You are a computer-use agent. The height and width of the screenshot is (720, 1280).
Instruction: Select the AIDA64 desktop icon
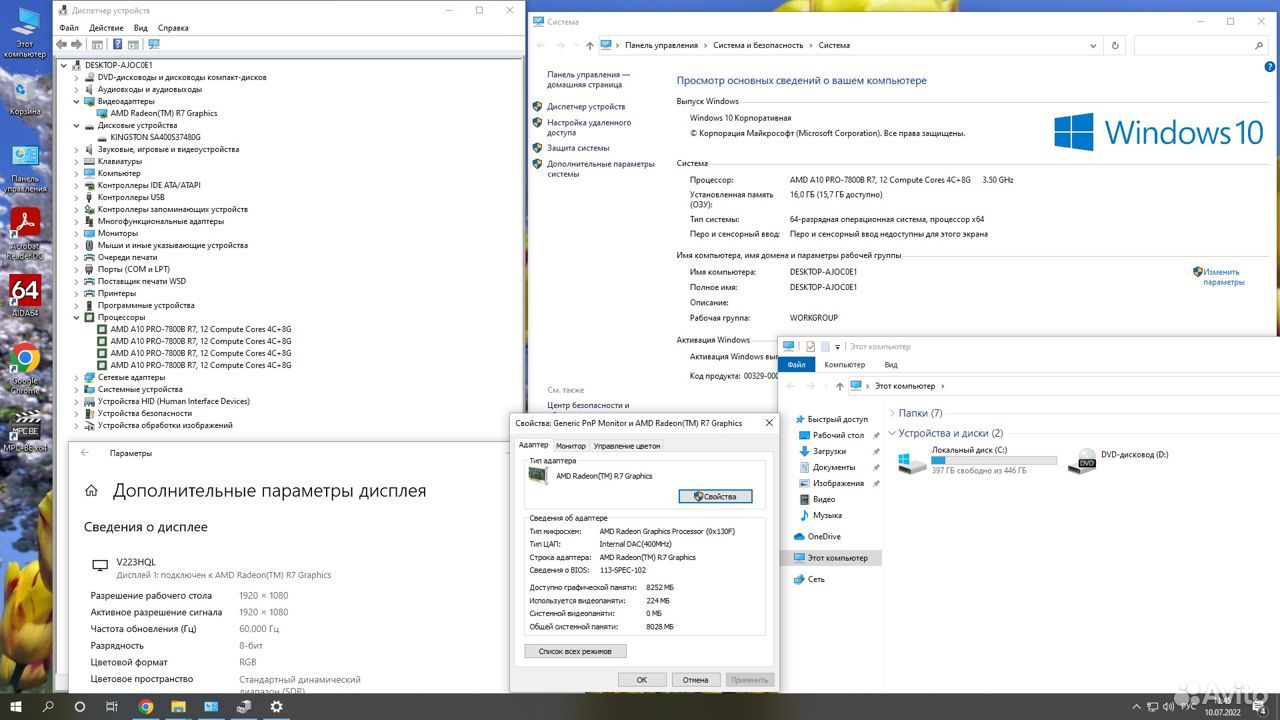pyautogui.click(x=25, y=296)
